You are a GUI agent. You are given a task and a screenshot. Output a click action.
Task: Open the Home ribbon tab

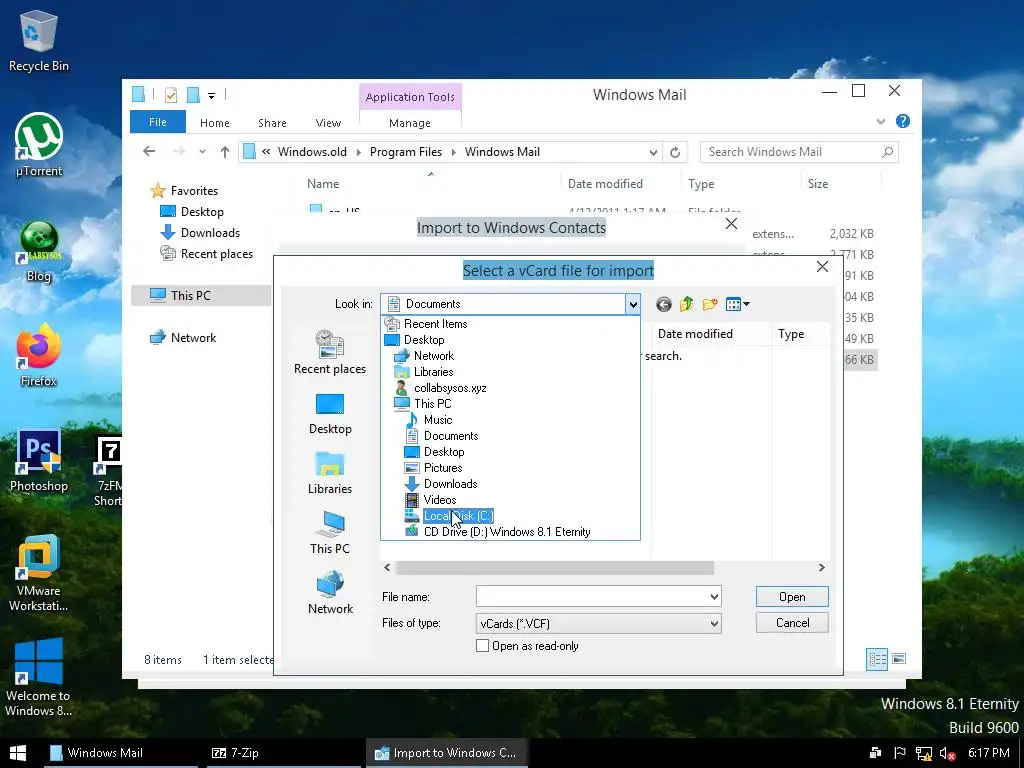click(215, 123)
